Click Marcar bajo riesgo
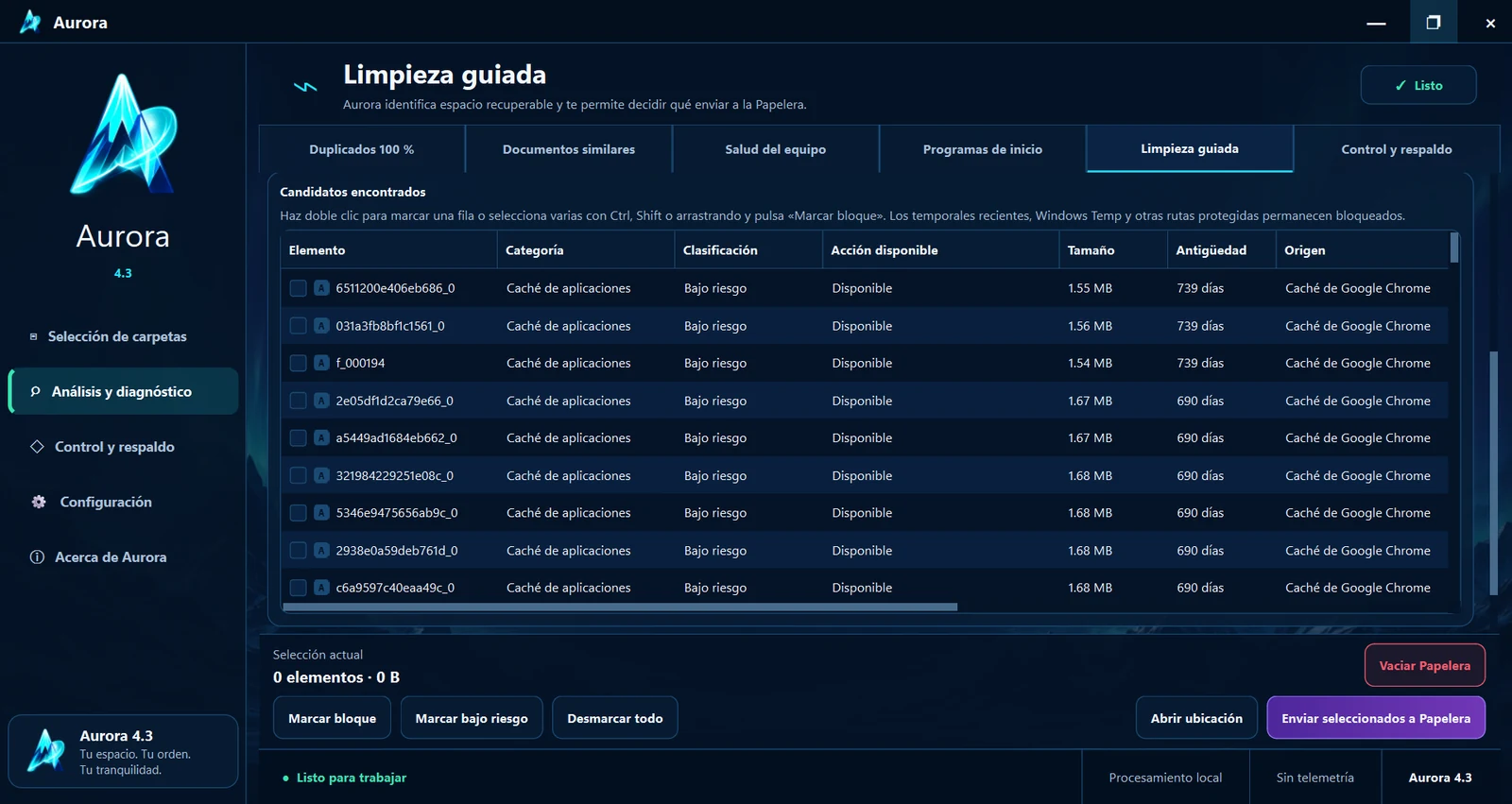The width and height of the screenshot is (1512, 804). (472, 718)
